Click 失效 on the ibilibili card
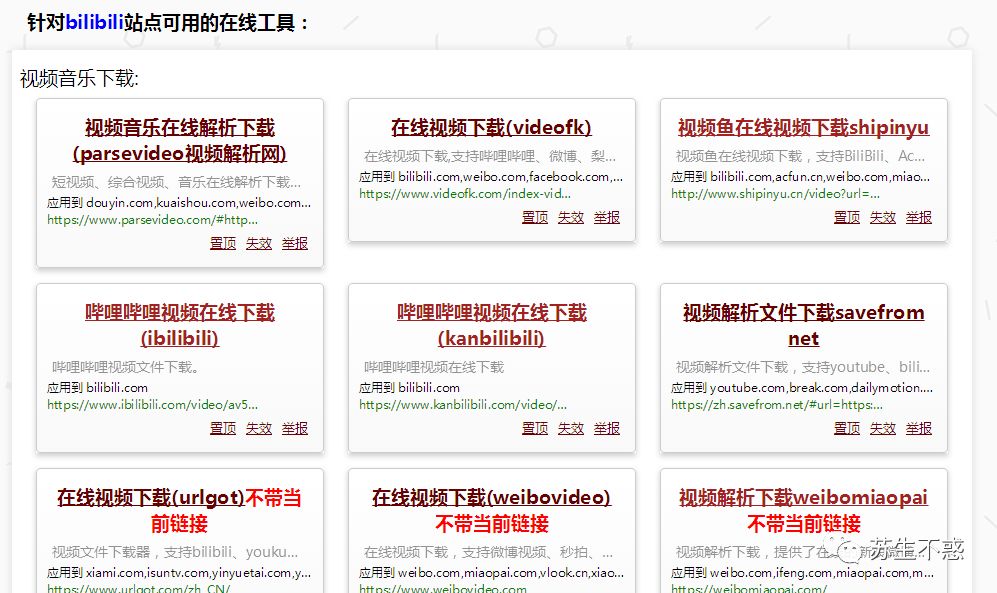The height and width of the screenshot is (593, 997). (259, 428)
